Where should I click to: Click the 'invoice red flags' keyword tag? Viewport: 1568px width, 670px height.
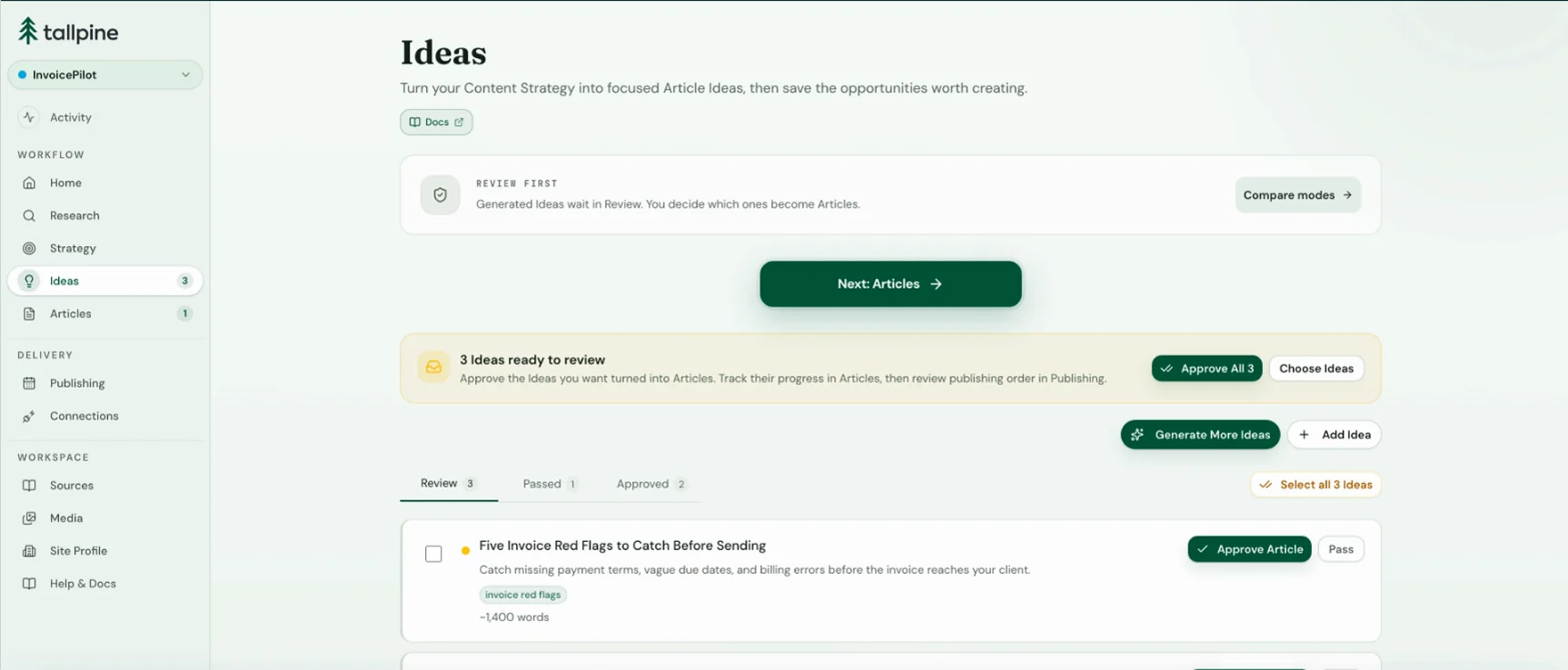coord(523,595)
